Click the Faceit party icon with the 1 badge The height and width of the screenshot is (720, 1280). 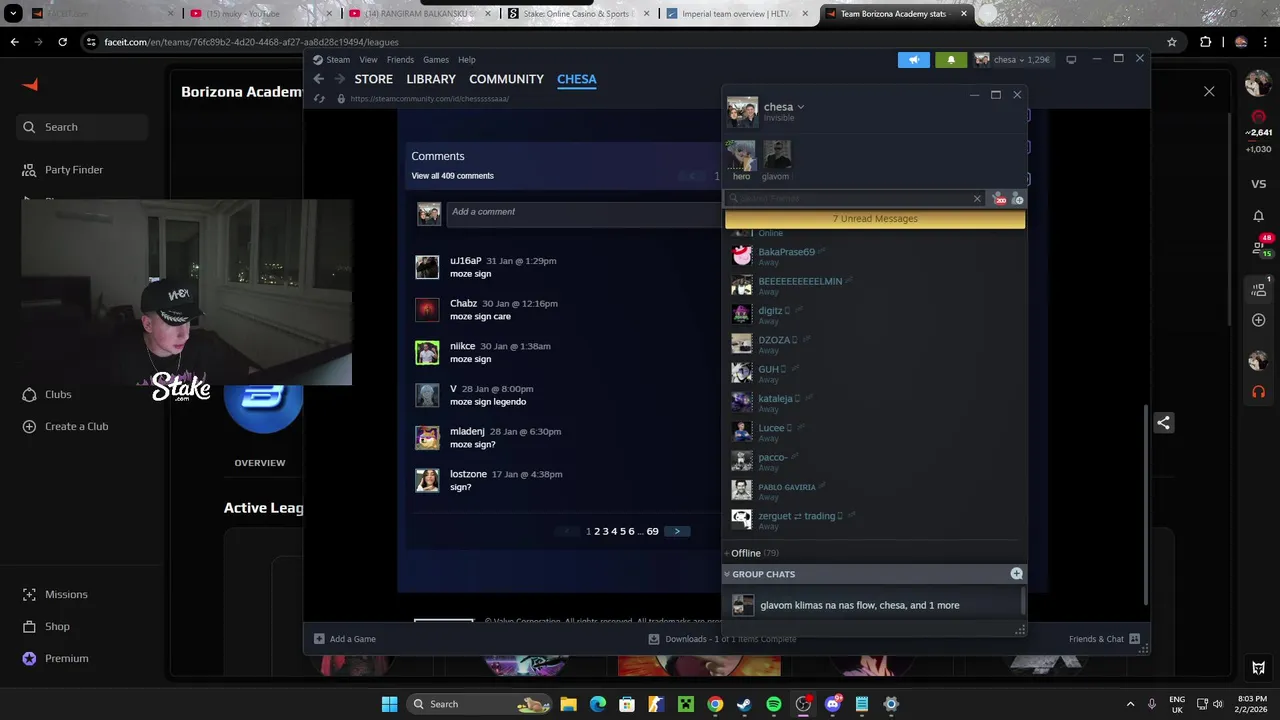[x=1259, y=289]
